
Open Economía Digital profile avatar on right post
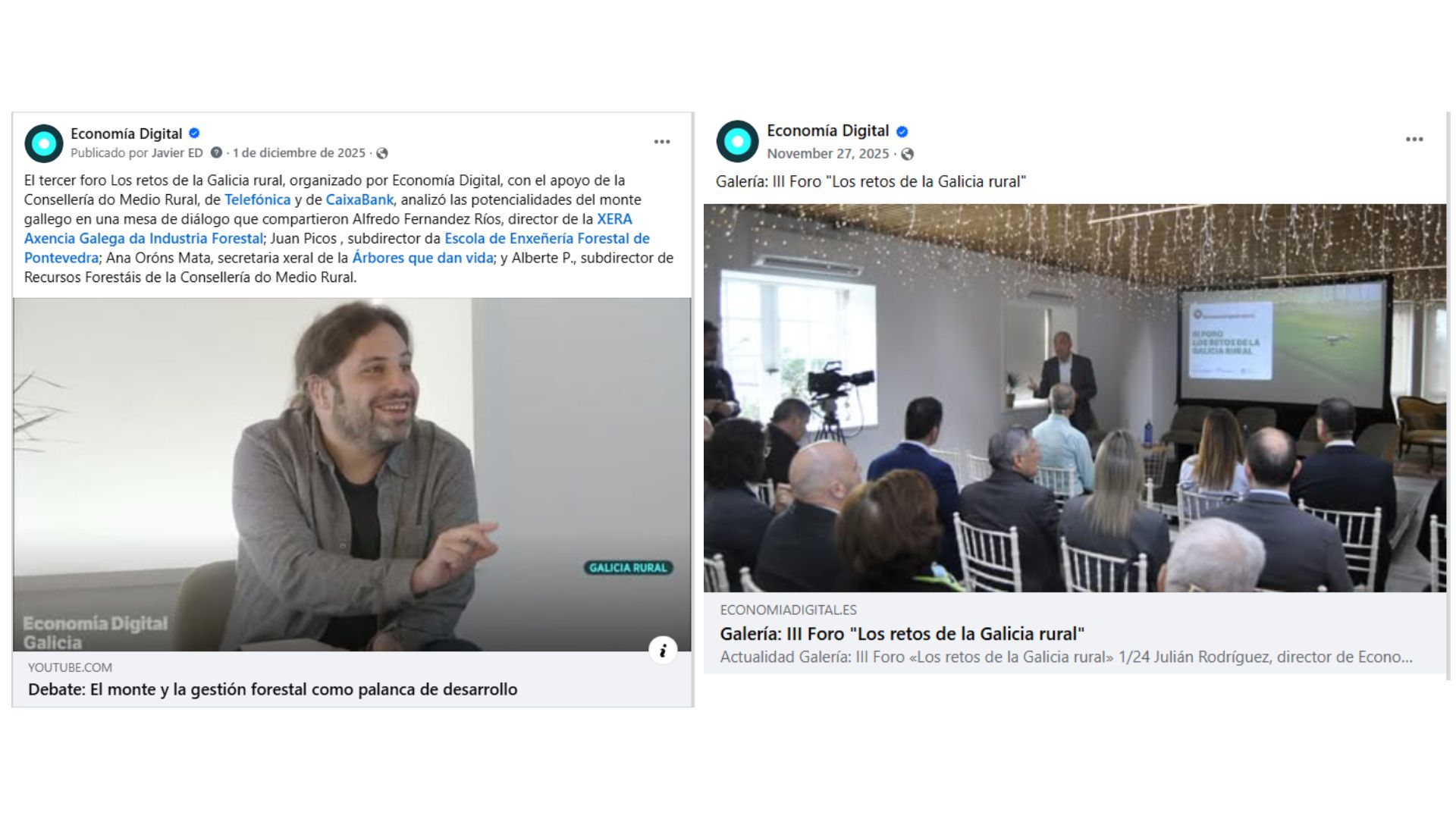tap(737, 141)
